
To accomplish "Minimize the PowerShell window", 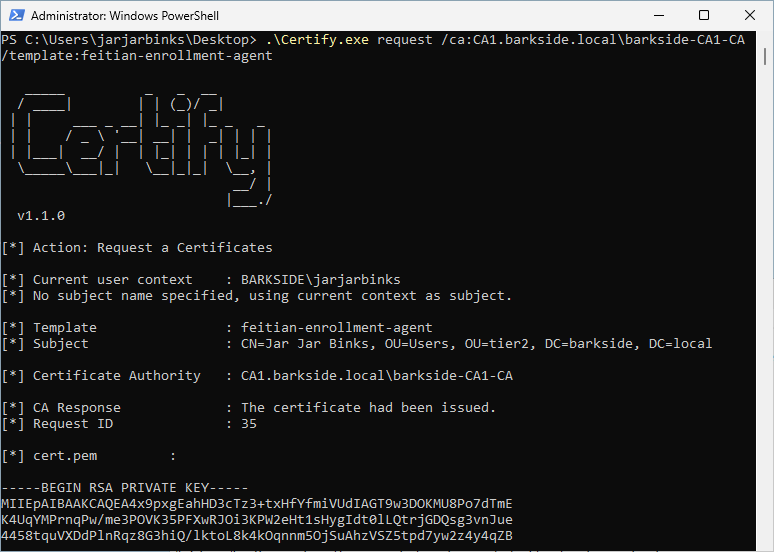I will point(657,15).
